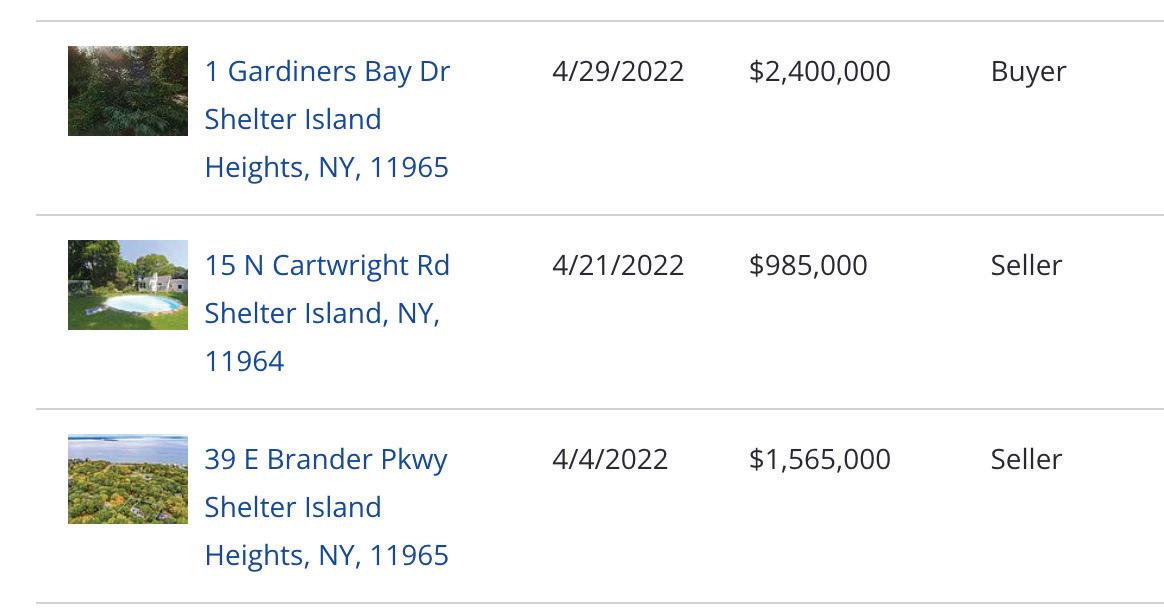
Task: Follow the 1 Gardiners Bay Dr address link
Action: pos(327,119)
